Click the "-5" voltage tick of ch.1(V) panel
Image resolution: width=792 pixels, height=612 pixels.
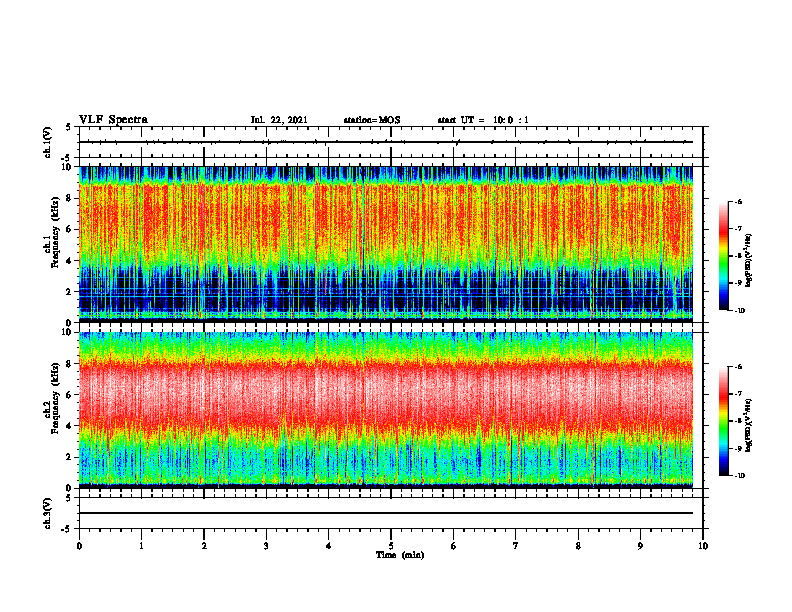point(67,158)
